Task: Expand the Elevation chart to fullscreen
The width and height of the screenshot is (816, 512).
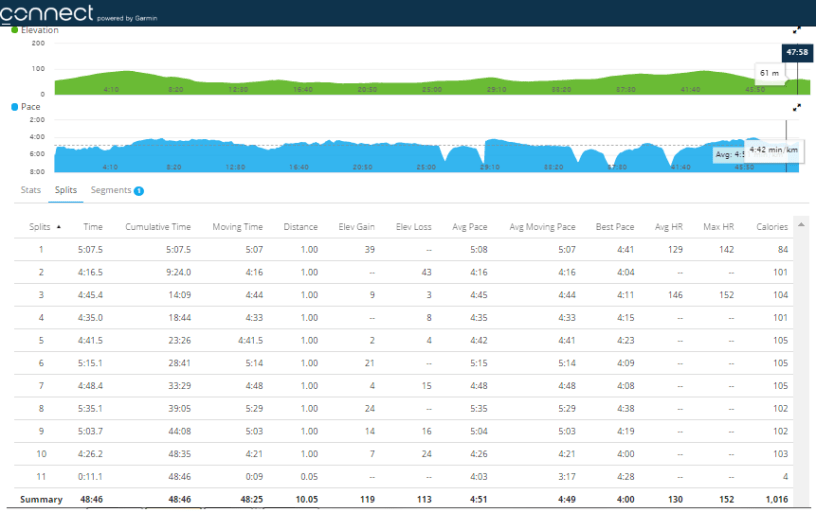Action: 797,31
